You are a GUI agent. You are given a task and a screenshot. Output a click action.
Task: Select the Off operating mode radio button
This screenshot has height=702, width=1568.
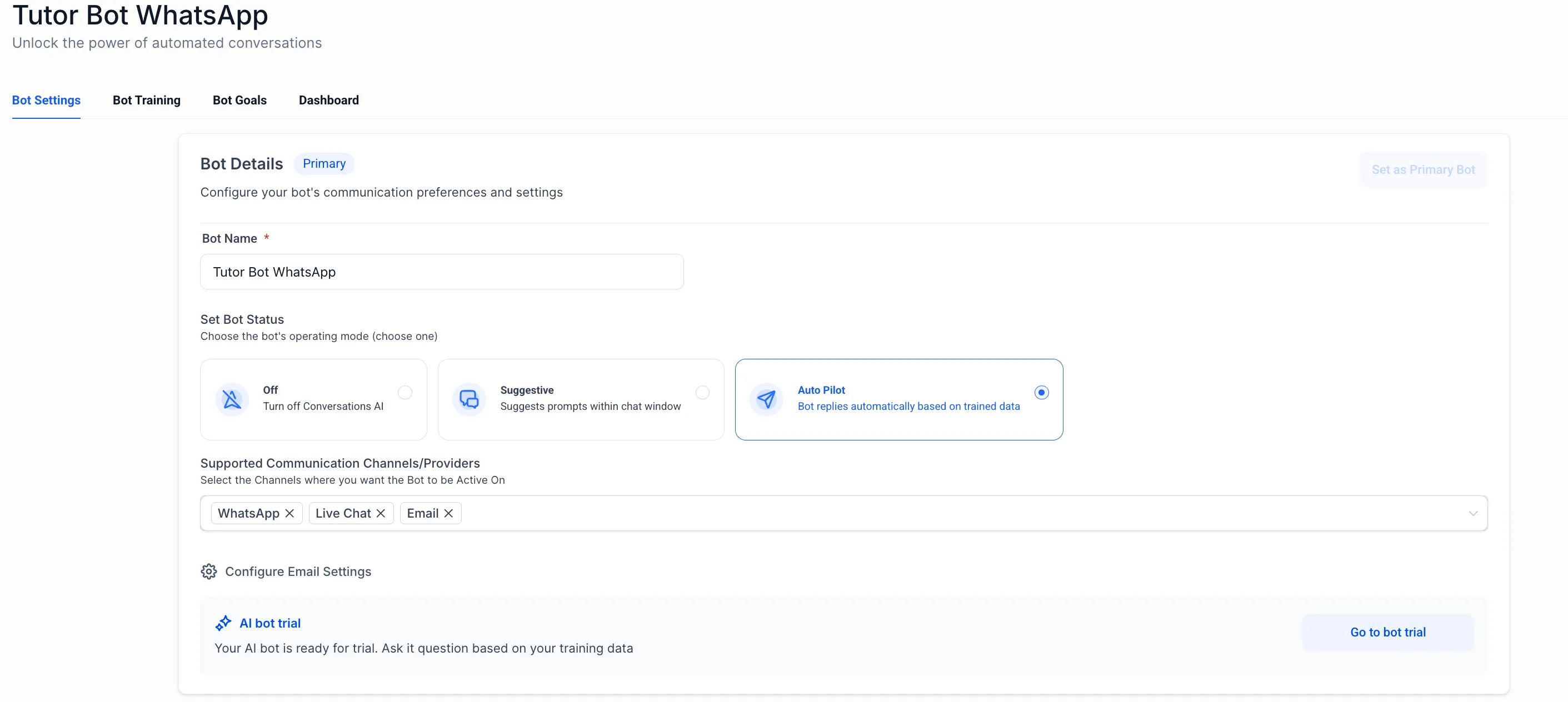point(405,392)
